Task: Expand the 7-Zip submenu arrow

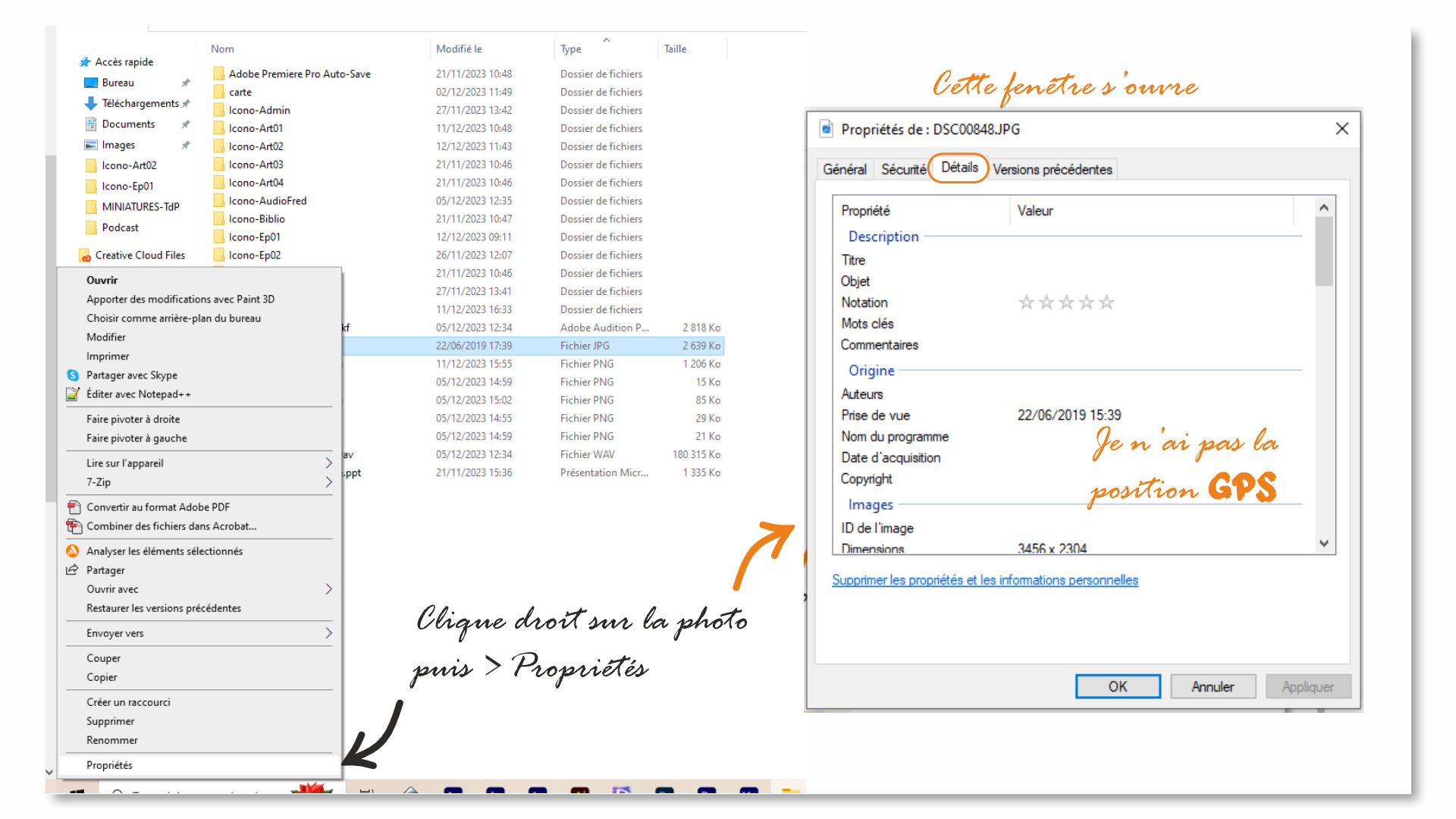Action: coord(328,482)
